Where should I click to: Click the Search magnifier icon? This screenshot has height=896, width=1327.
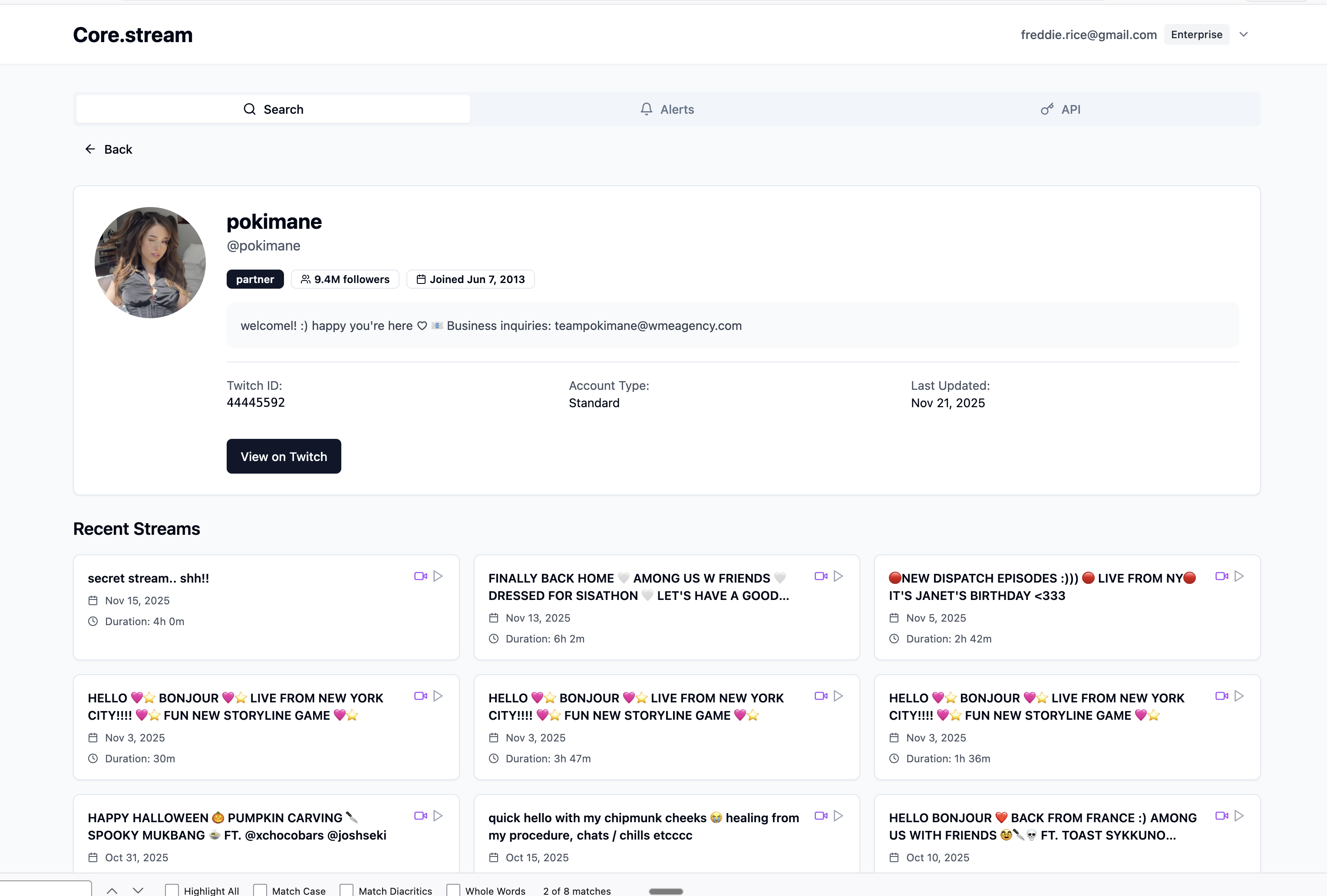click(250, 109)
